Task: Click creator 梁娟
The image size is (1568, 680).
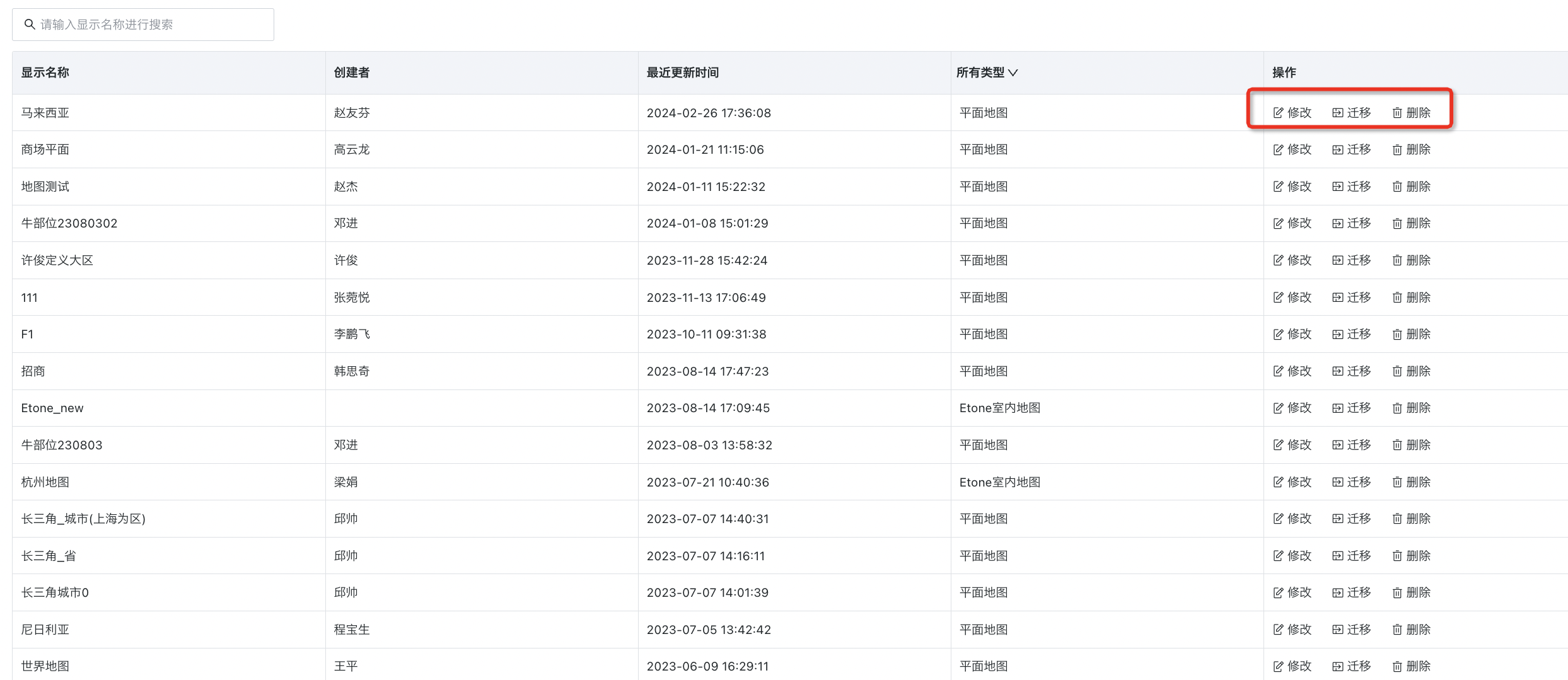Action: [346, 482]
